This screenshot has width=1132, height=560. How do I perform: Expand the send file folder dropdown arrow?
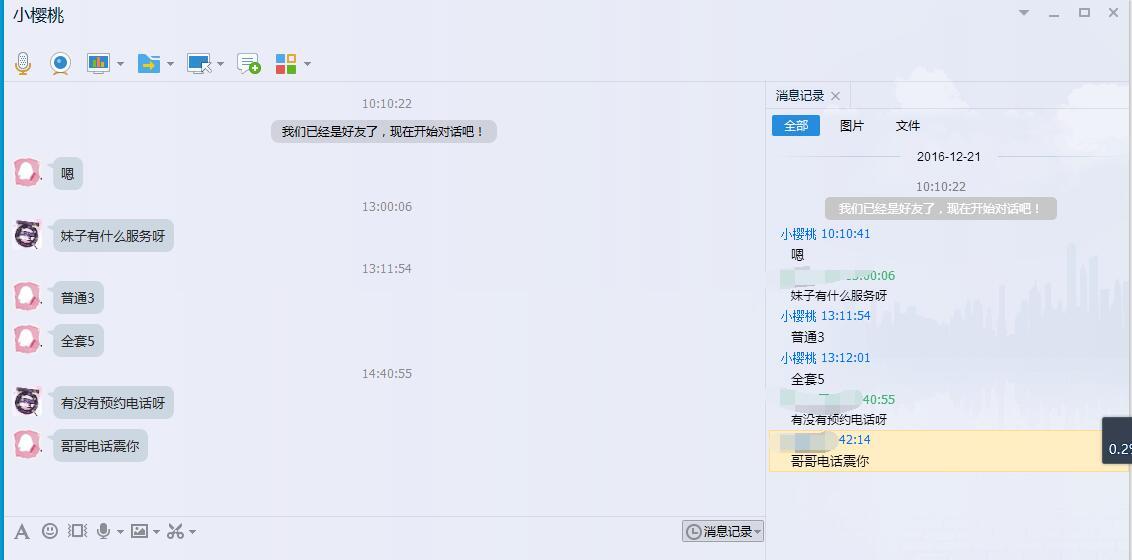tap(170, 64)
